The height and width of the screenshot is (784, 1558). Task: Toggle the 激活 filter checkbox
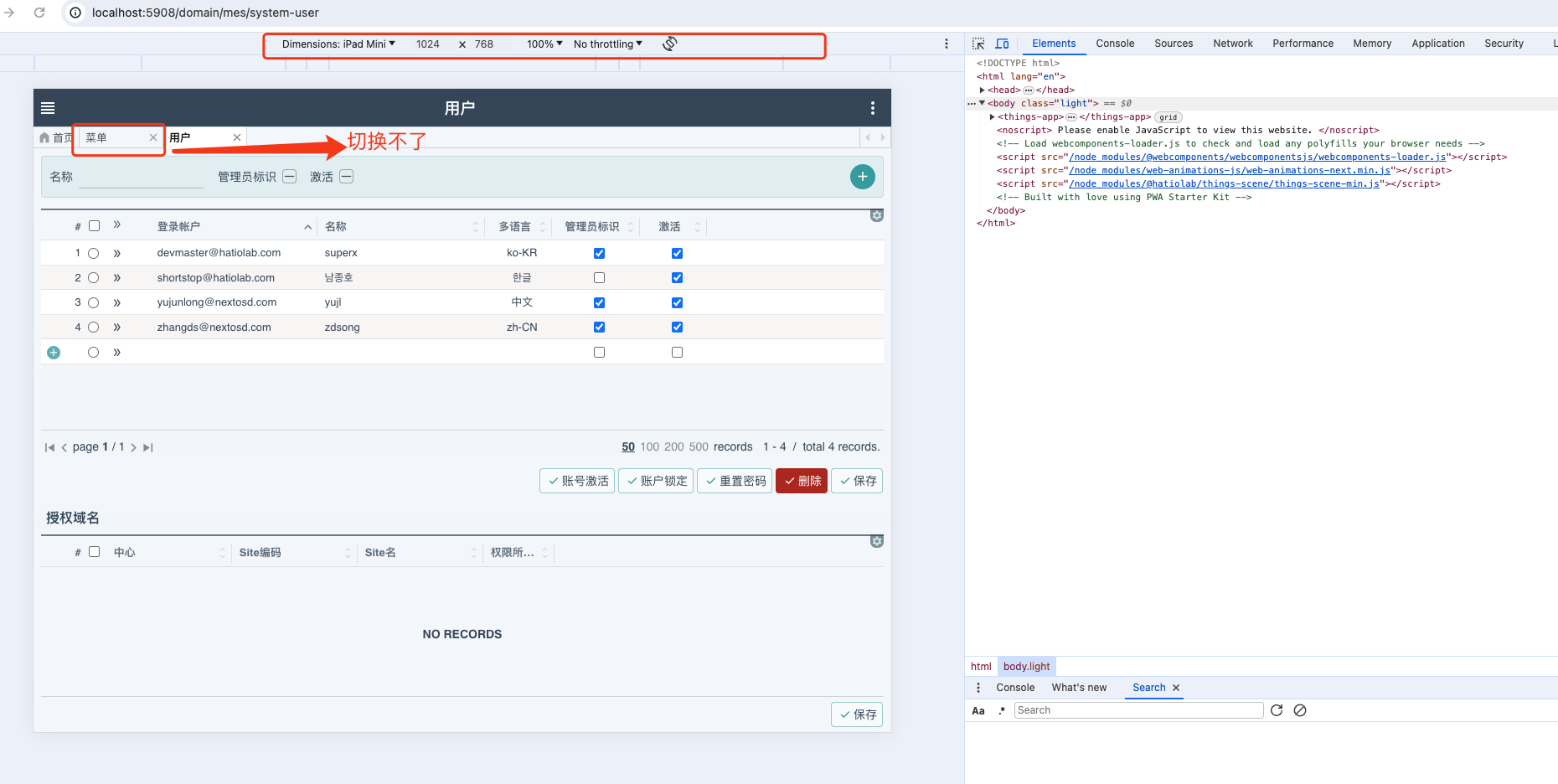click(347, 177)
